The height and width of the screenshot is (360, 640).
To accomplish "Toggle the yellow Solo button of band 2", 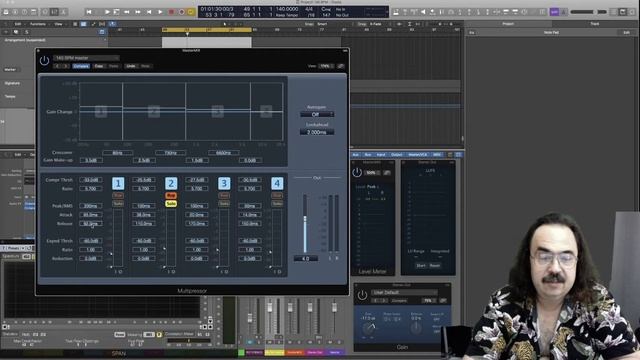I will (x=171, y=203).
